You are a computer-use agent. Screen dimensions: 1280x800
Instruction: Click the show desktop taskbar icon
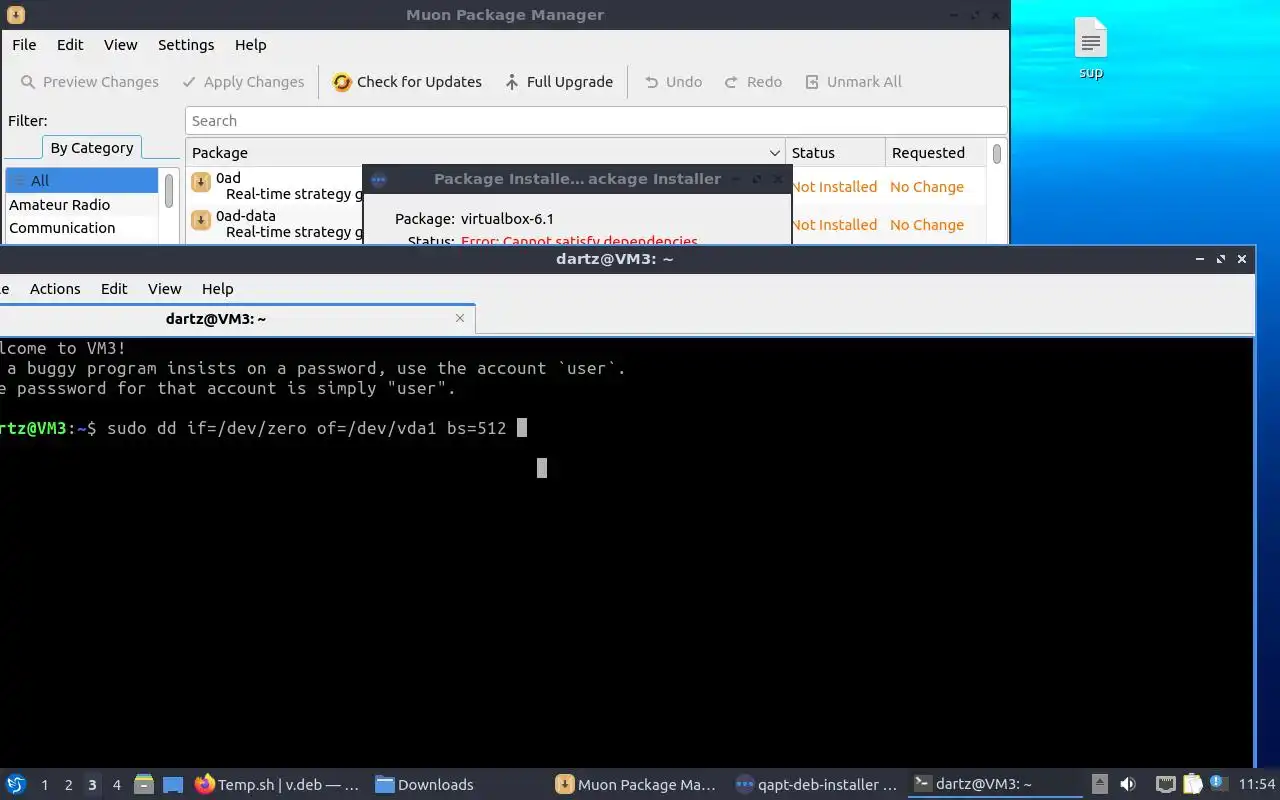point(173,784)
